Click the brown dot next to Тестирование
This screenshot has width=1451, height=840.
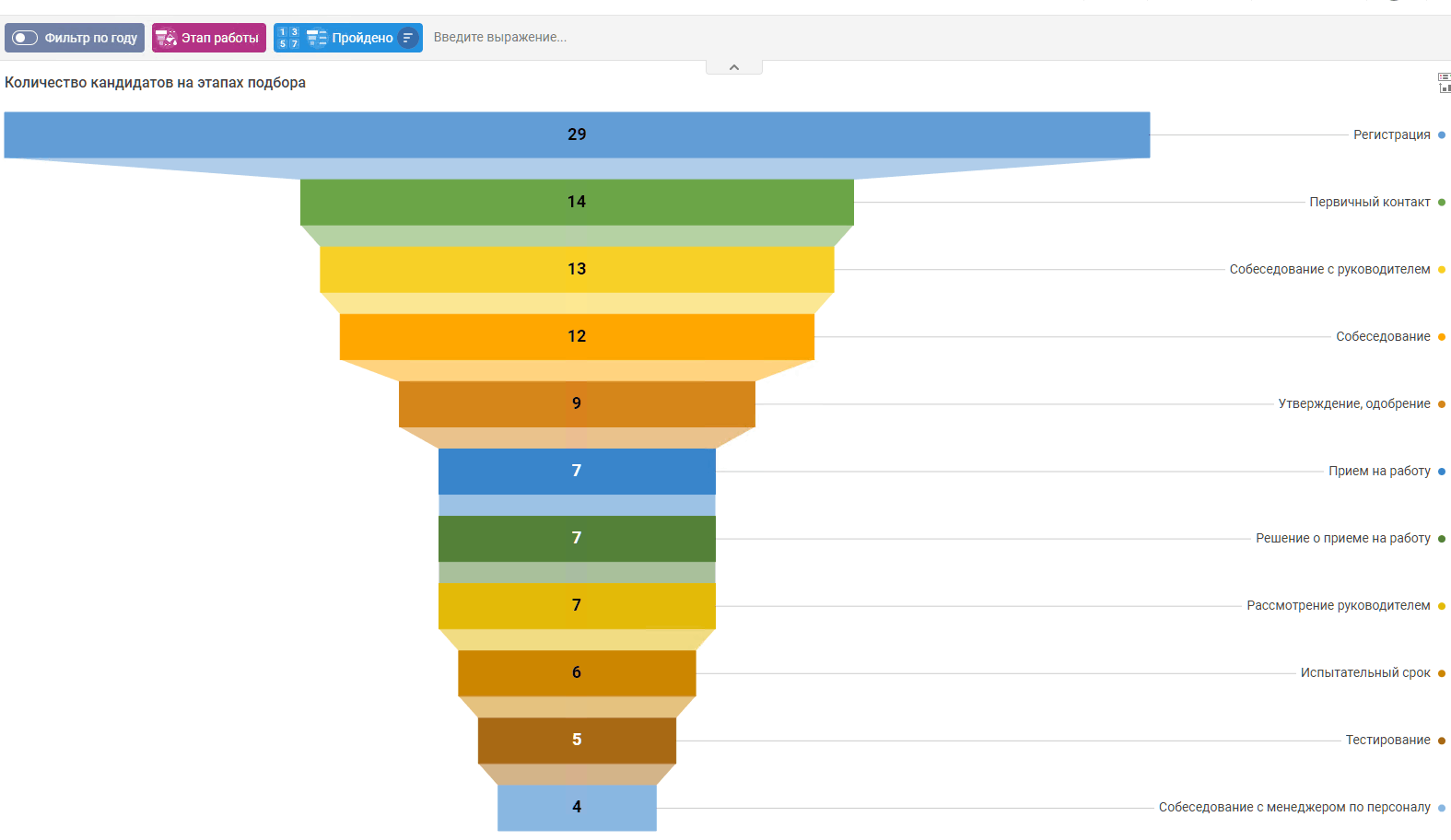point(1442,741)
